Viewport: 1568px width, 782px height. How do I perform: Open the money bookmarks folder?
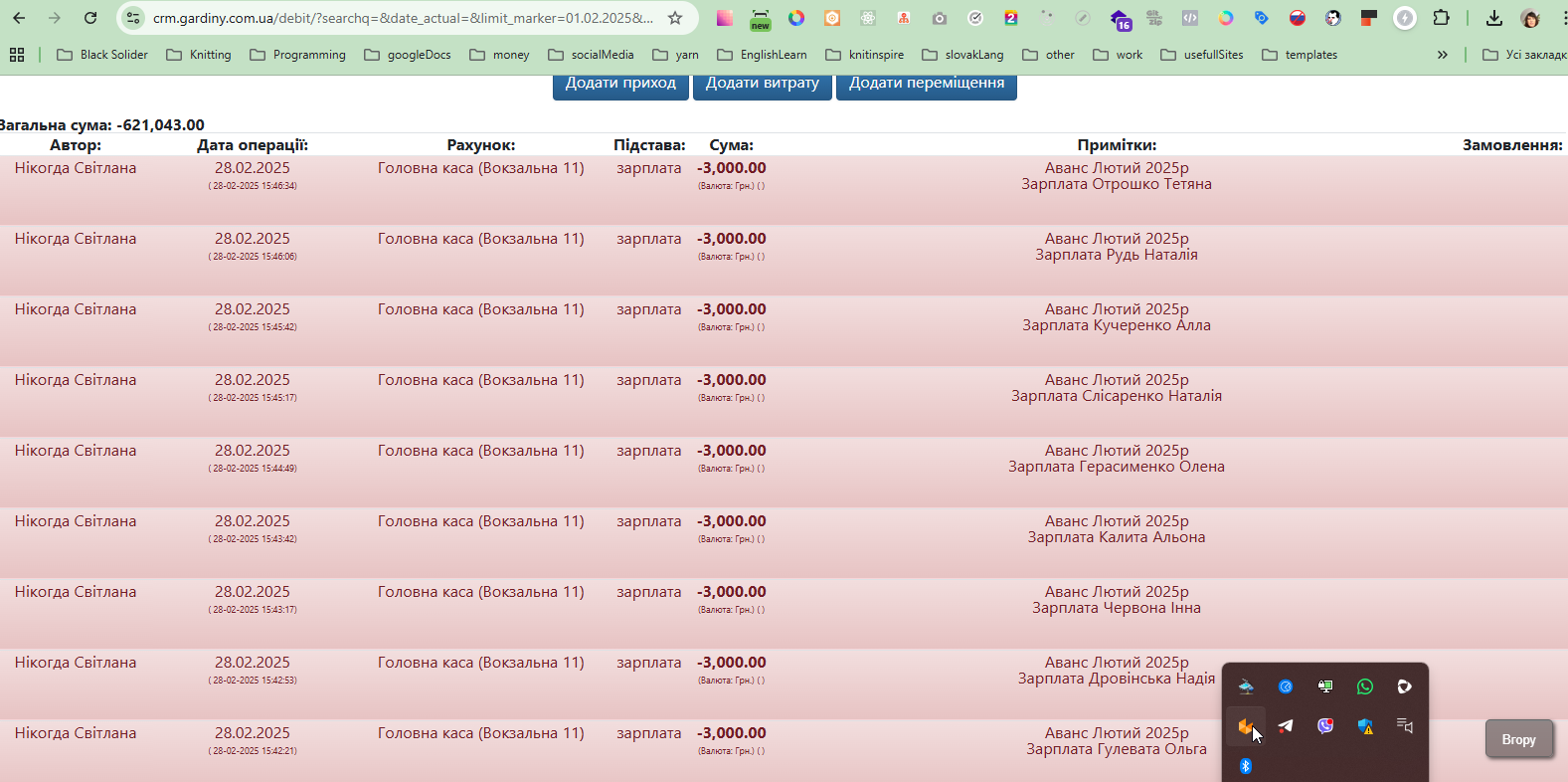pos(499,55)
